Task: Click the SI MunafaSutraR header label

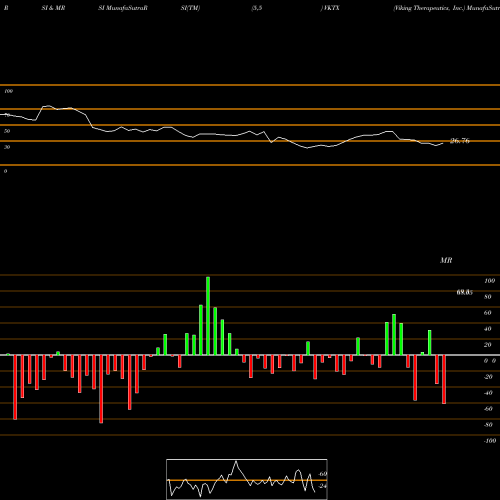Action: 123,8
